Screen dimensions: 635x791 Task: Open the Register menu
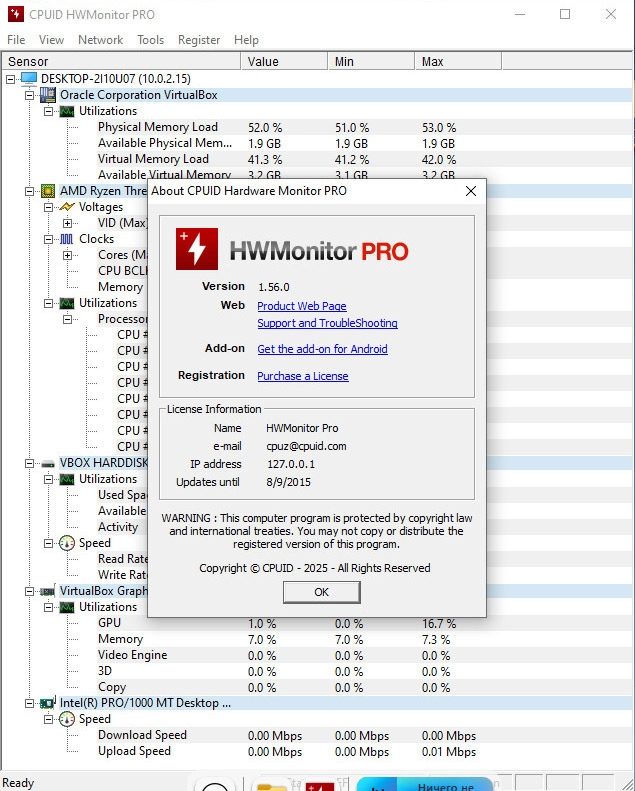click(199, 40)
